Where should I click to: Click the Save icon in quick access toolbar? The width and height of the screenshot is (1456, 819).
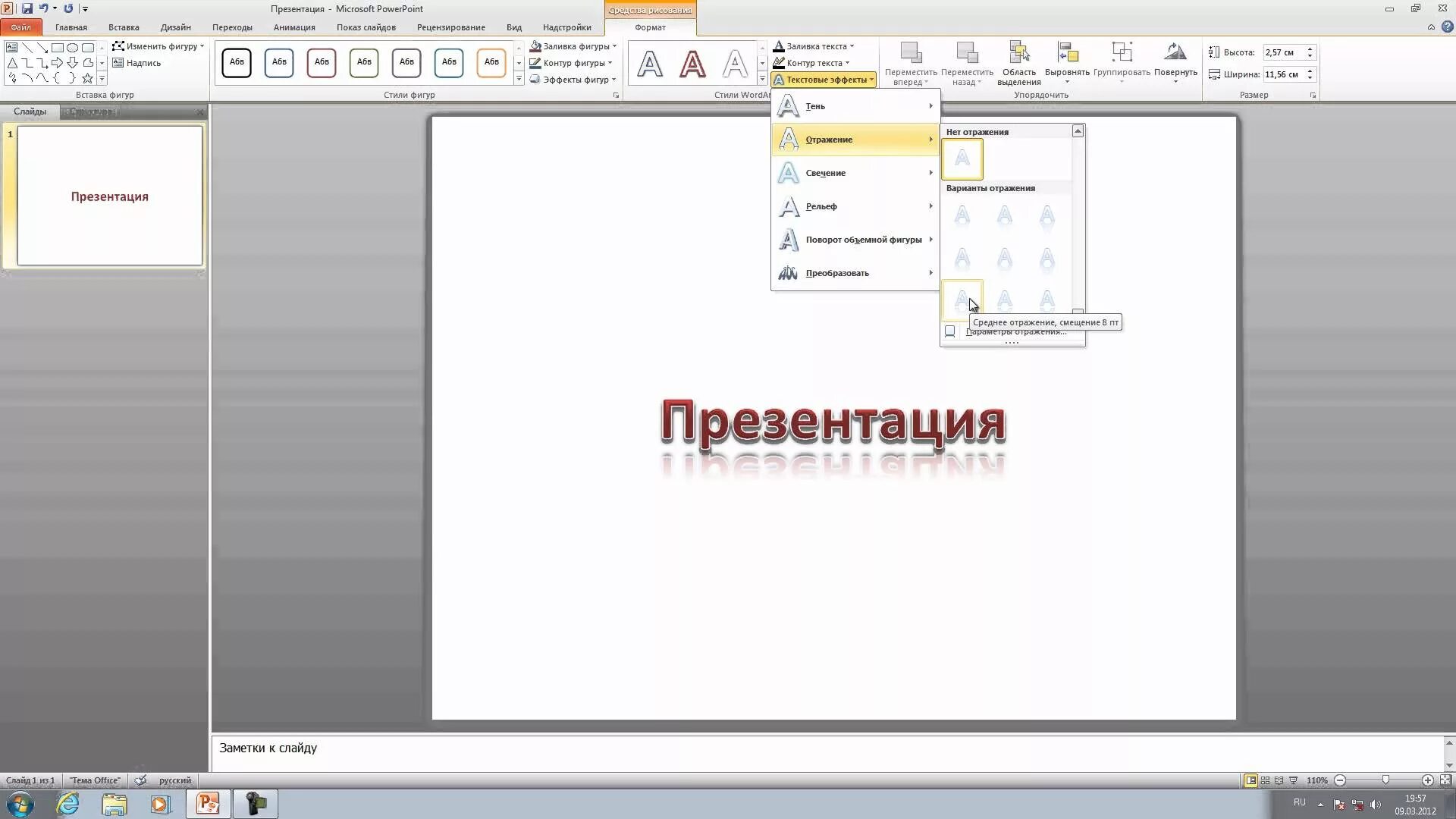coord(27,8)
